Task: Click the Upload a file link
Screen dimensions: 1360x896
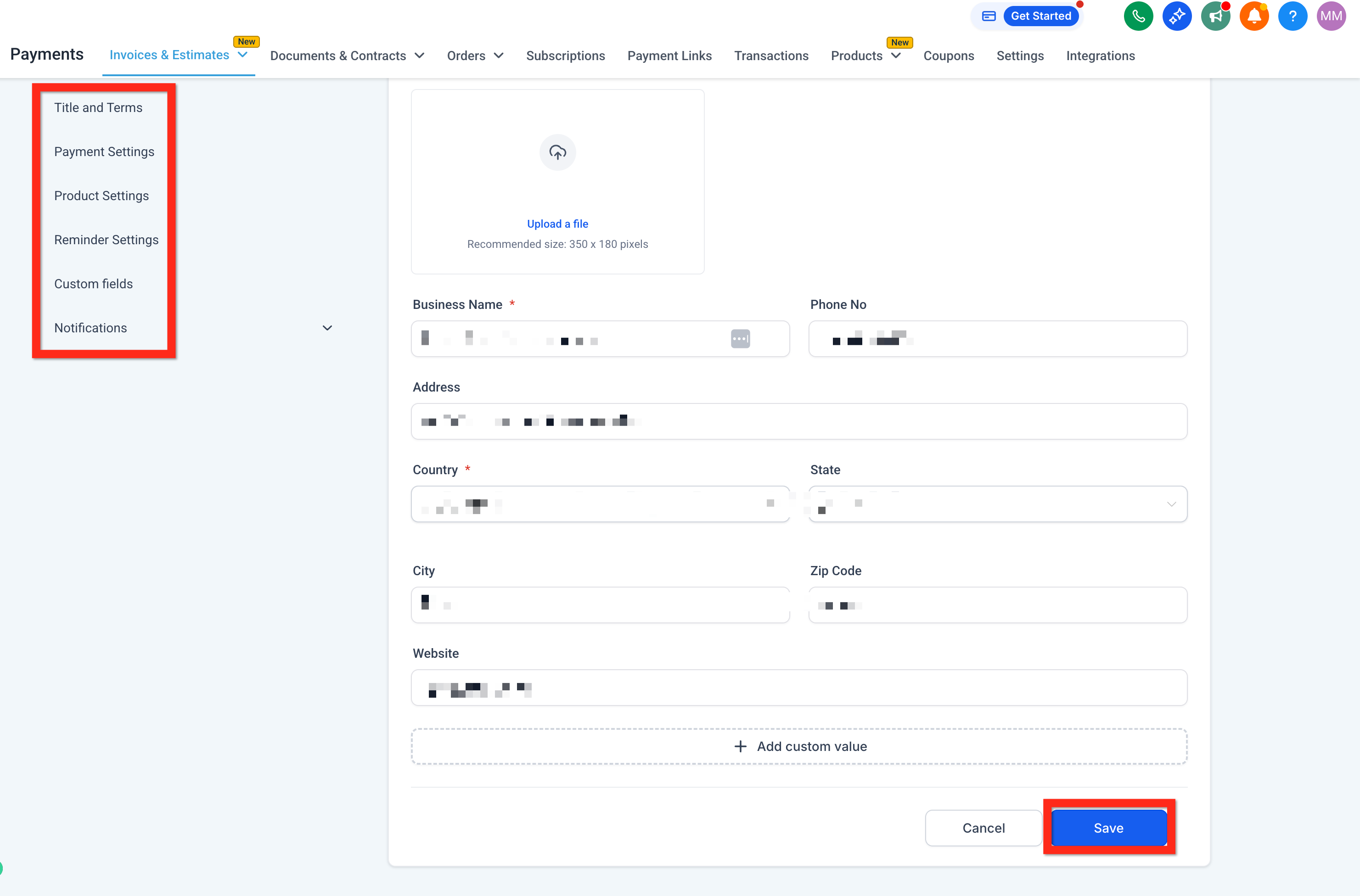Action: (557, 224)
